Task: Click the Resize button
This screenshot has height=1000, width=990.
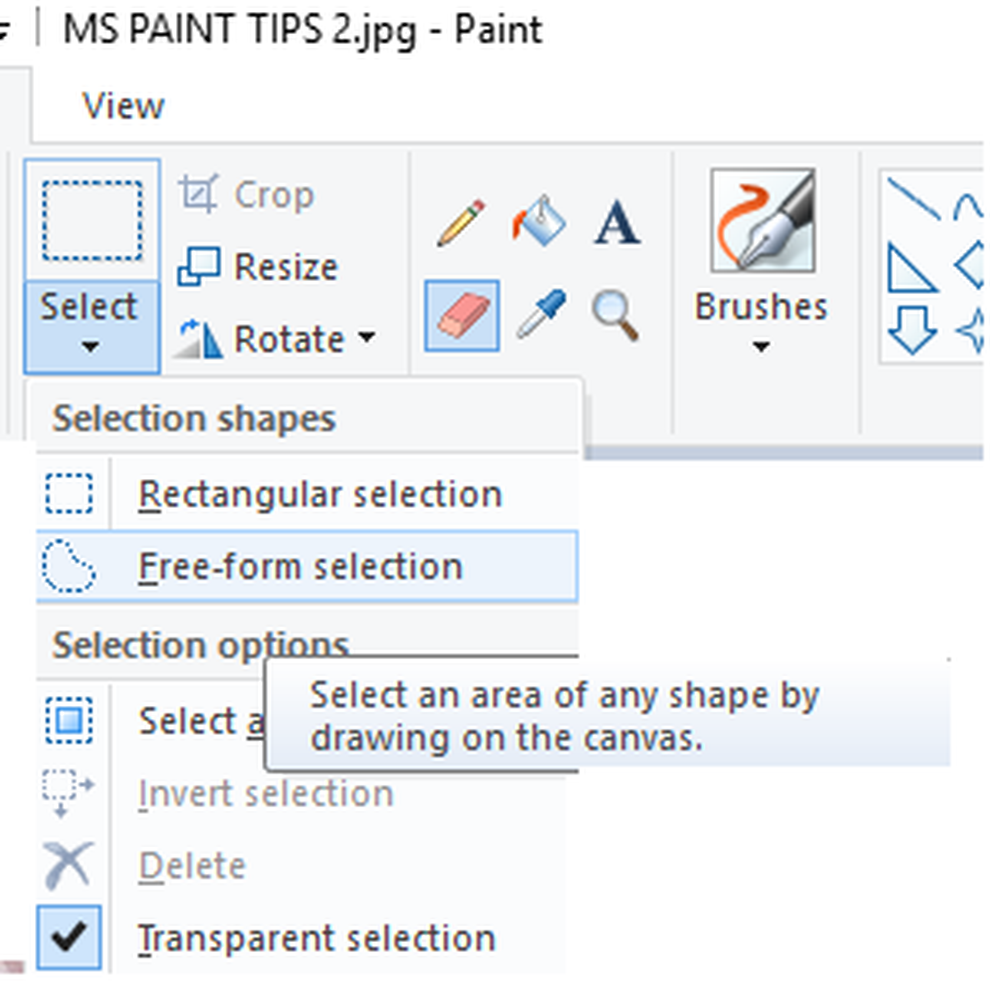Action: point(258,267)
